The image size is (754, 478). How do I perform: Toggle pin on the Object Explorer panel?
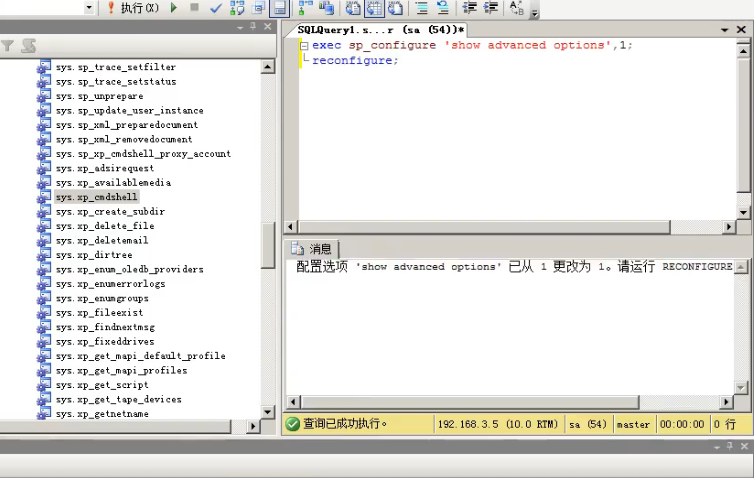[x=252, y=26]
